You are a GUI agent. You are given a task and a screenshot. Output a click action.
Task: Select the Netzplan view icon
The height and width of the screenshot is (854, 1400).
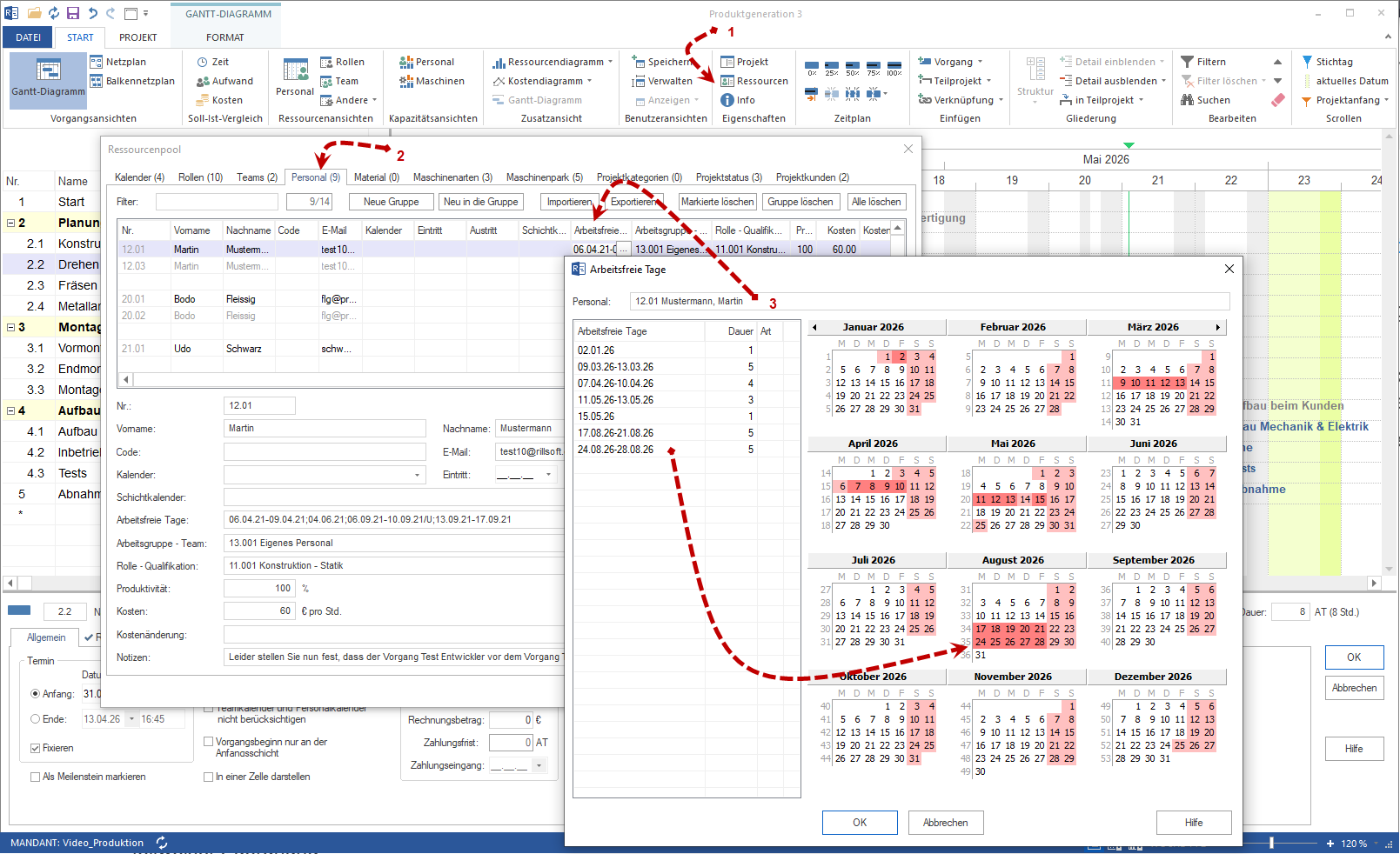[x=97, y=62]
